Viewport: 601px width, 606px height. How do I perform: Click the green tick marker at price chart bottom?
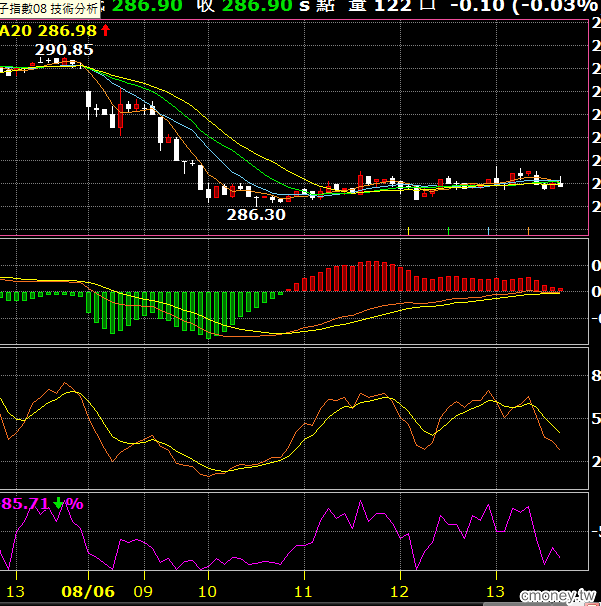[x=448, y=231]
